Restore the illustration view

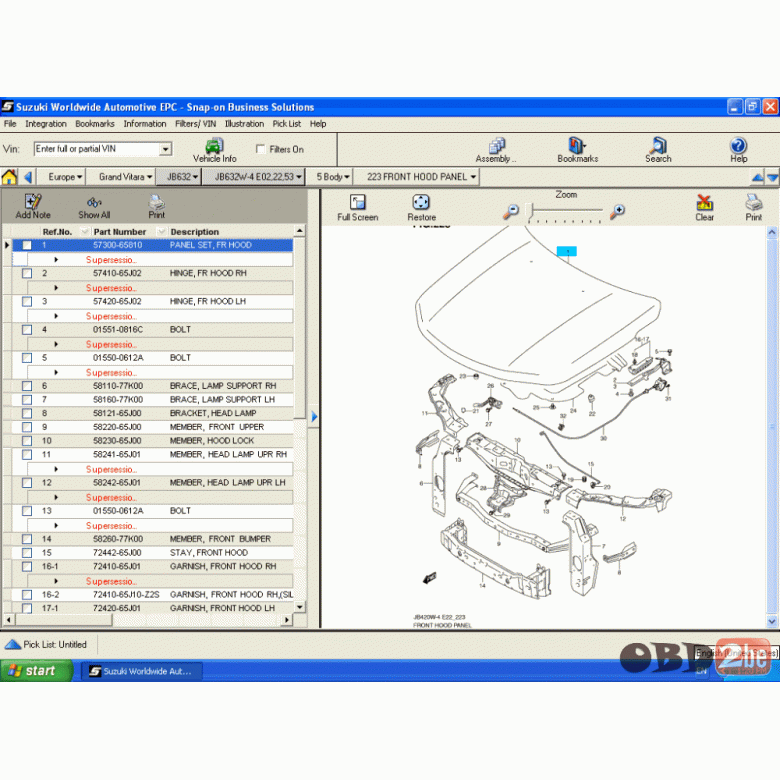(x=421, y=208)
